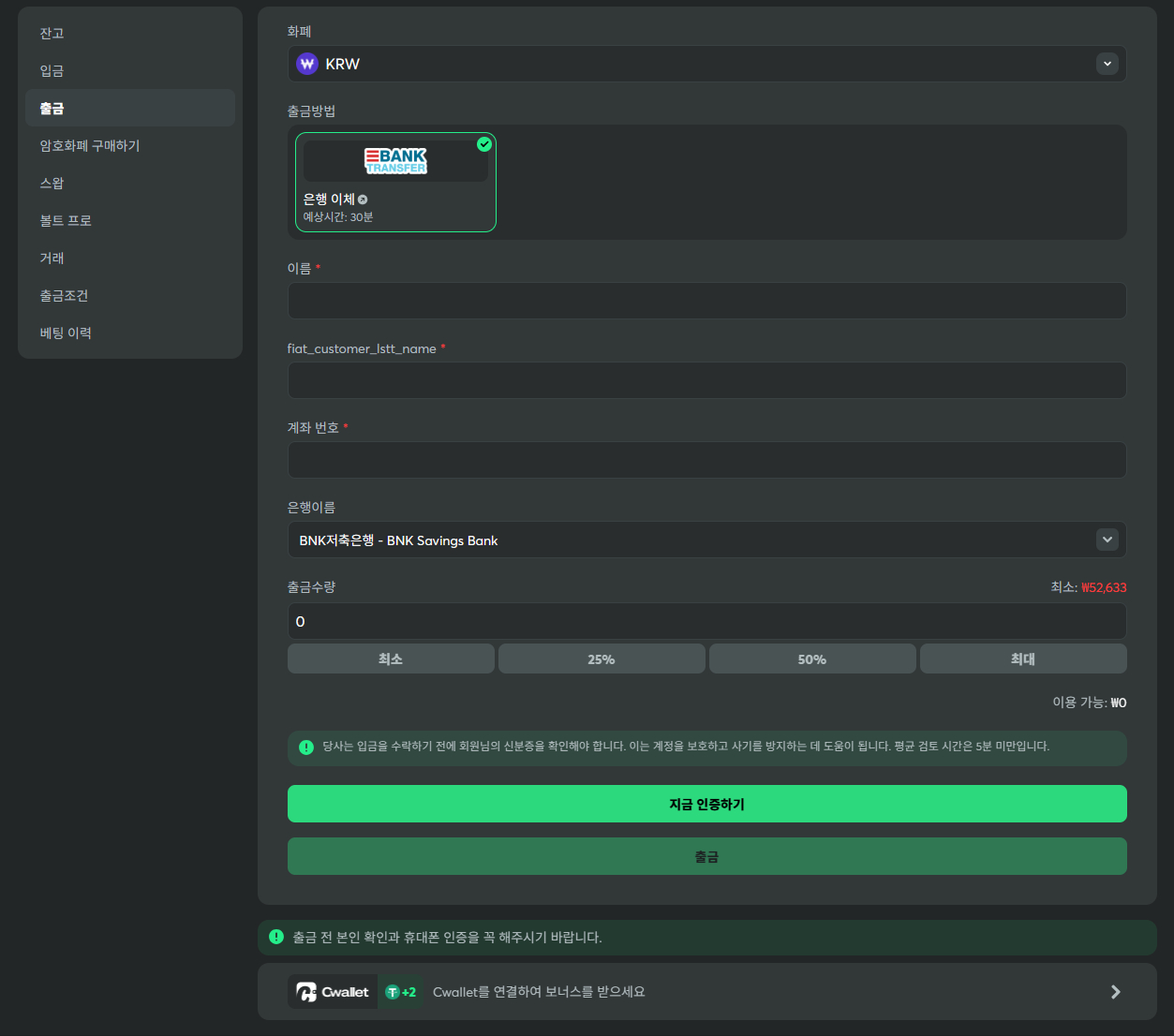Viewport: 1174px width, 1036px height.
Task: Select 출금 in the sidebar
Action: (130, 108)
